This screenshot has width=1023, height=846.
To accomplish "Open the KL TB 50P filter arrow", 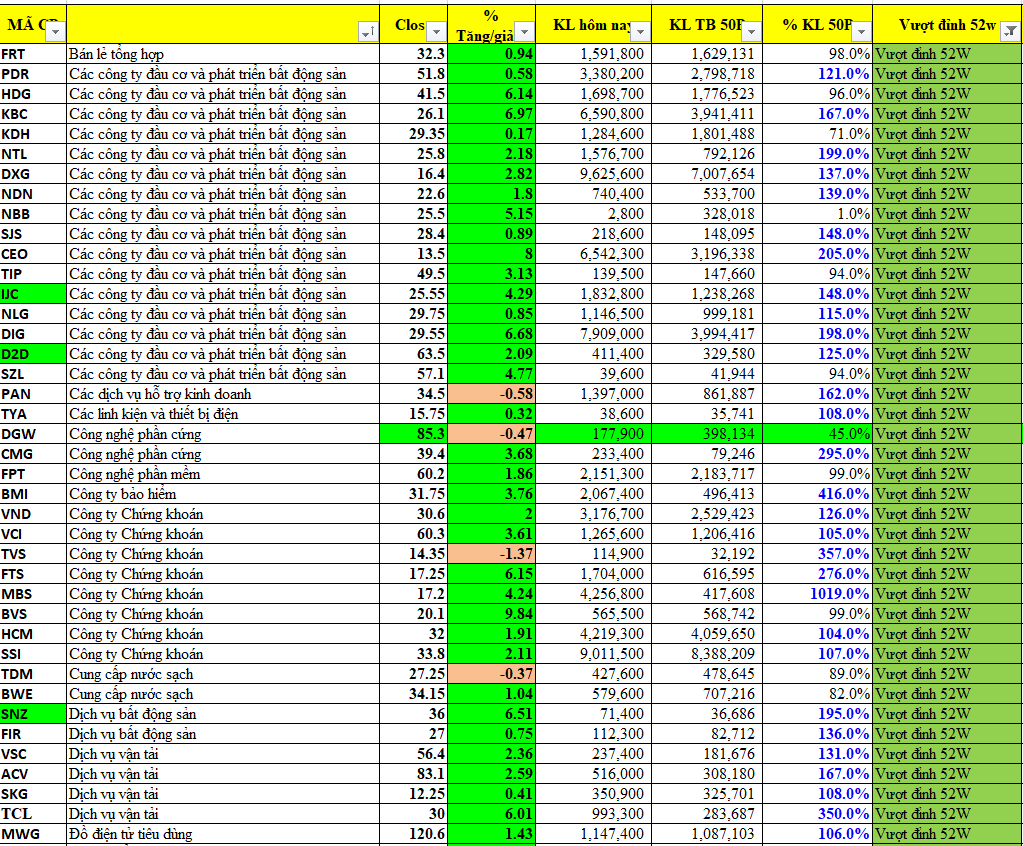I will coord(750,33).
